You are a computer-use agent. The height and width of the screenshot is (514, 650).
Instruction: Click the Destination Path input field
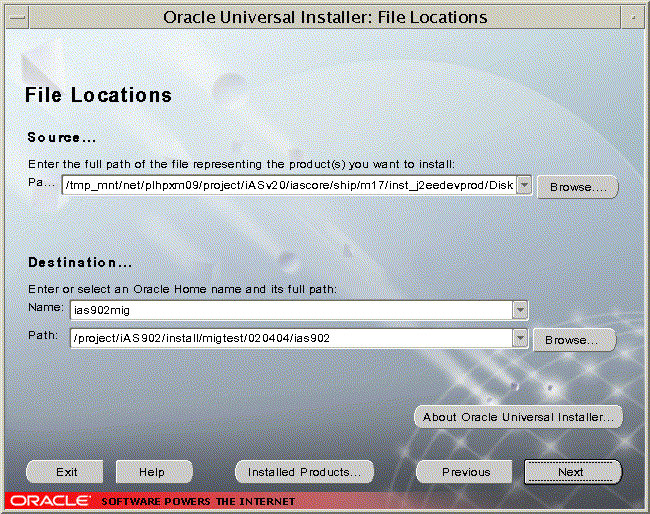point(291,339)
